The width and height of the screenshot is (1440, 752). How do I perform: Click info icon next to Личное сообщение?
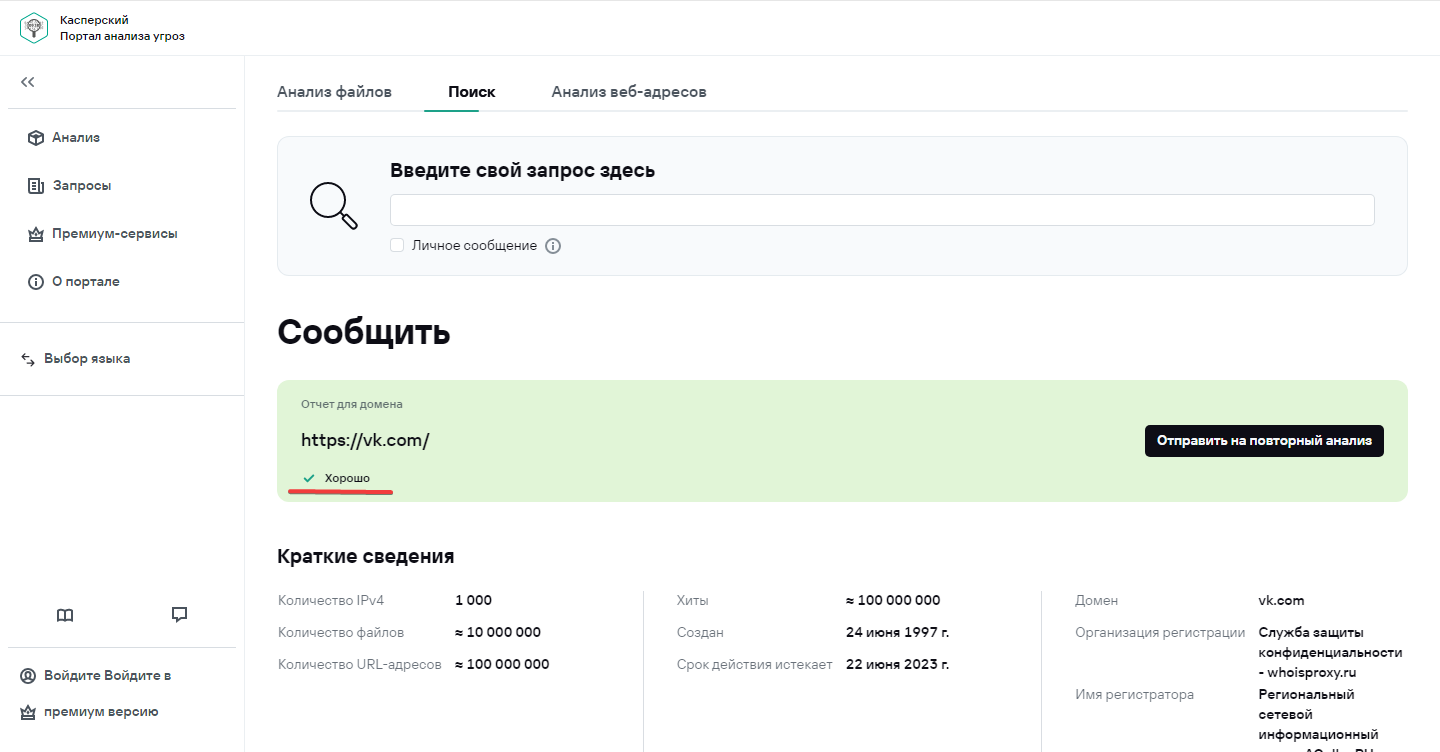(x=553, y=246)
